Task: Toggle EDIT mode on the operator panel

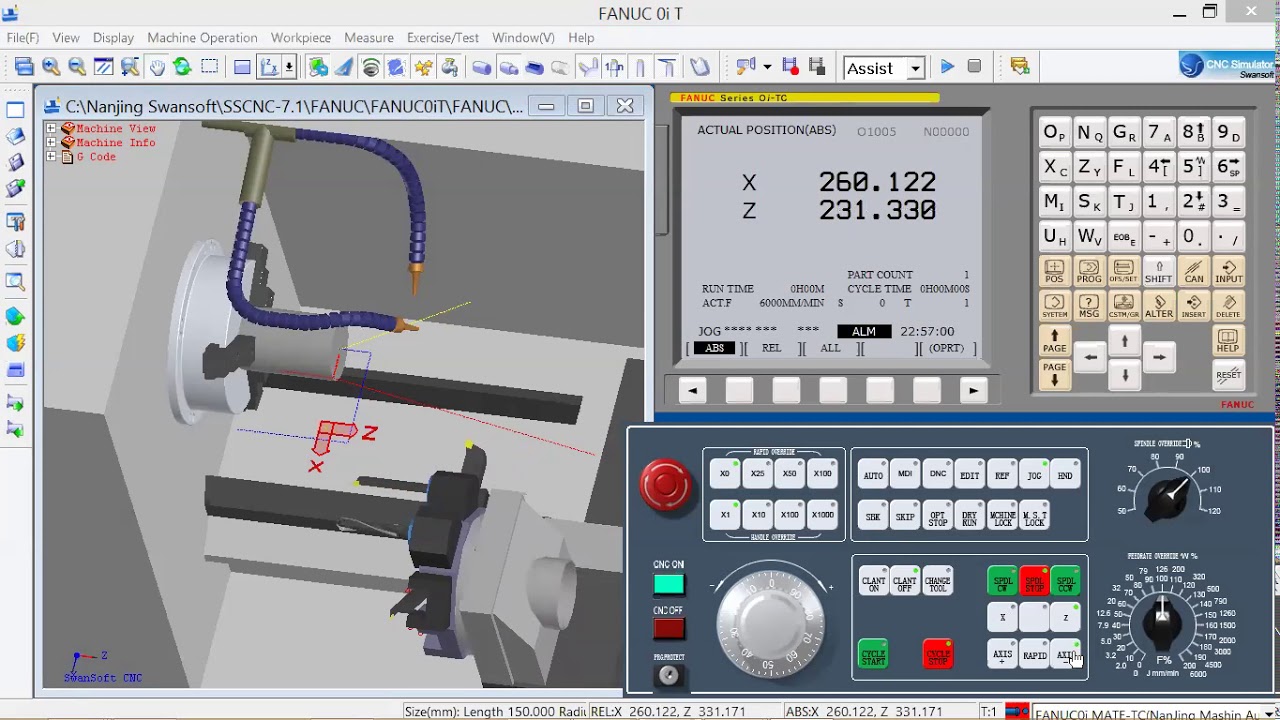Action: click(969, 474)
